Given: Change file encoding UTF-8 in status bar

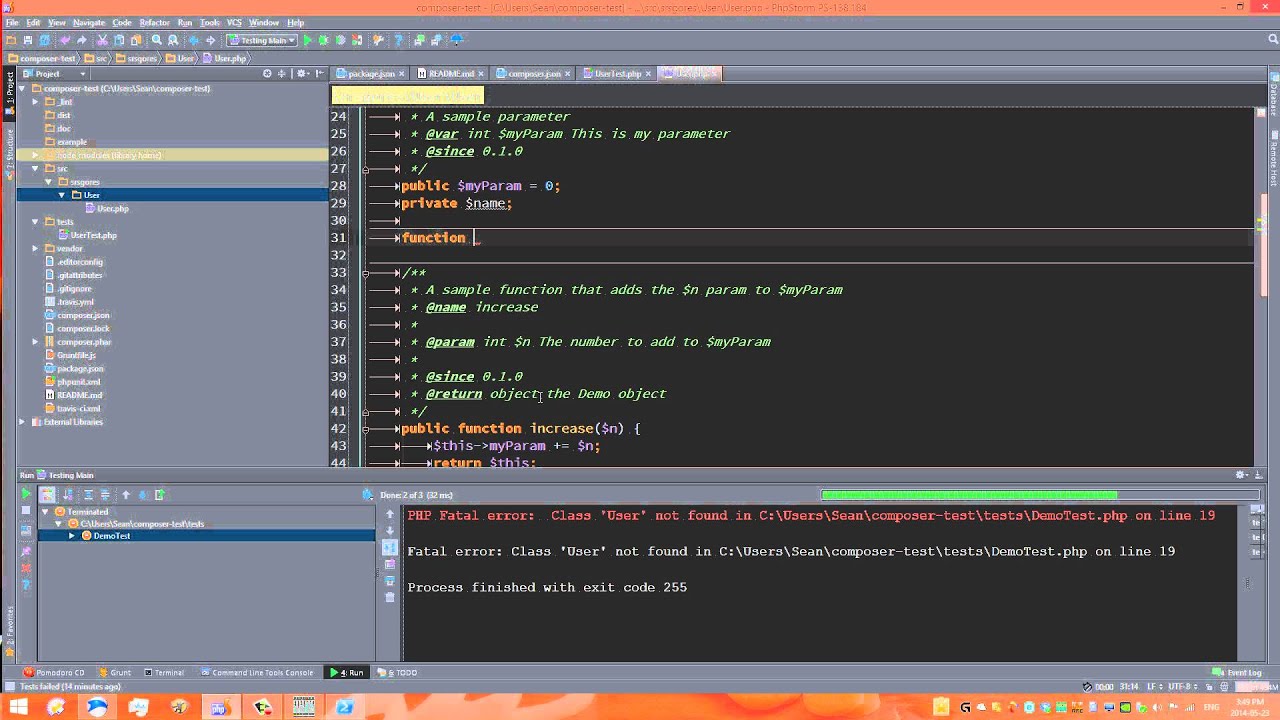Looking at the screenshot, I should 1182,687.
